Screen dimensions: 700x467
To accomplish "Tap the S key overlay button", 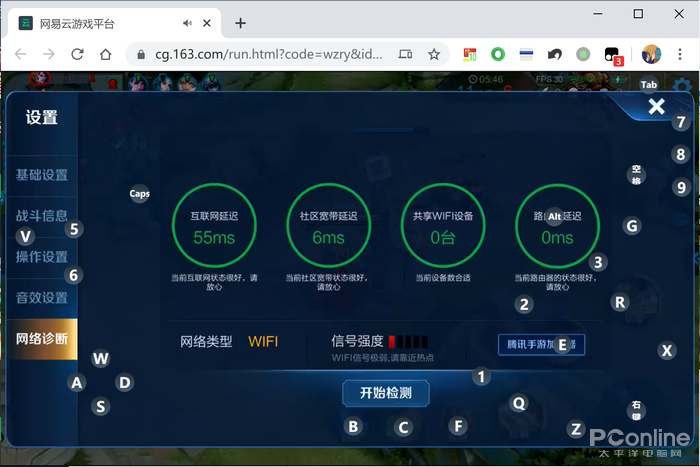I will coord(101,407).
